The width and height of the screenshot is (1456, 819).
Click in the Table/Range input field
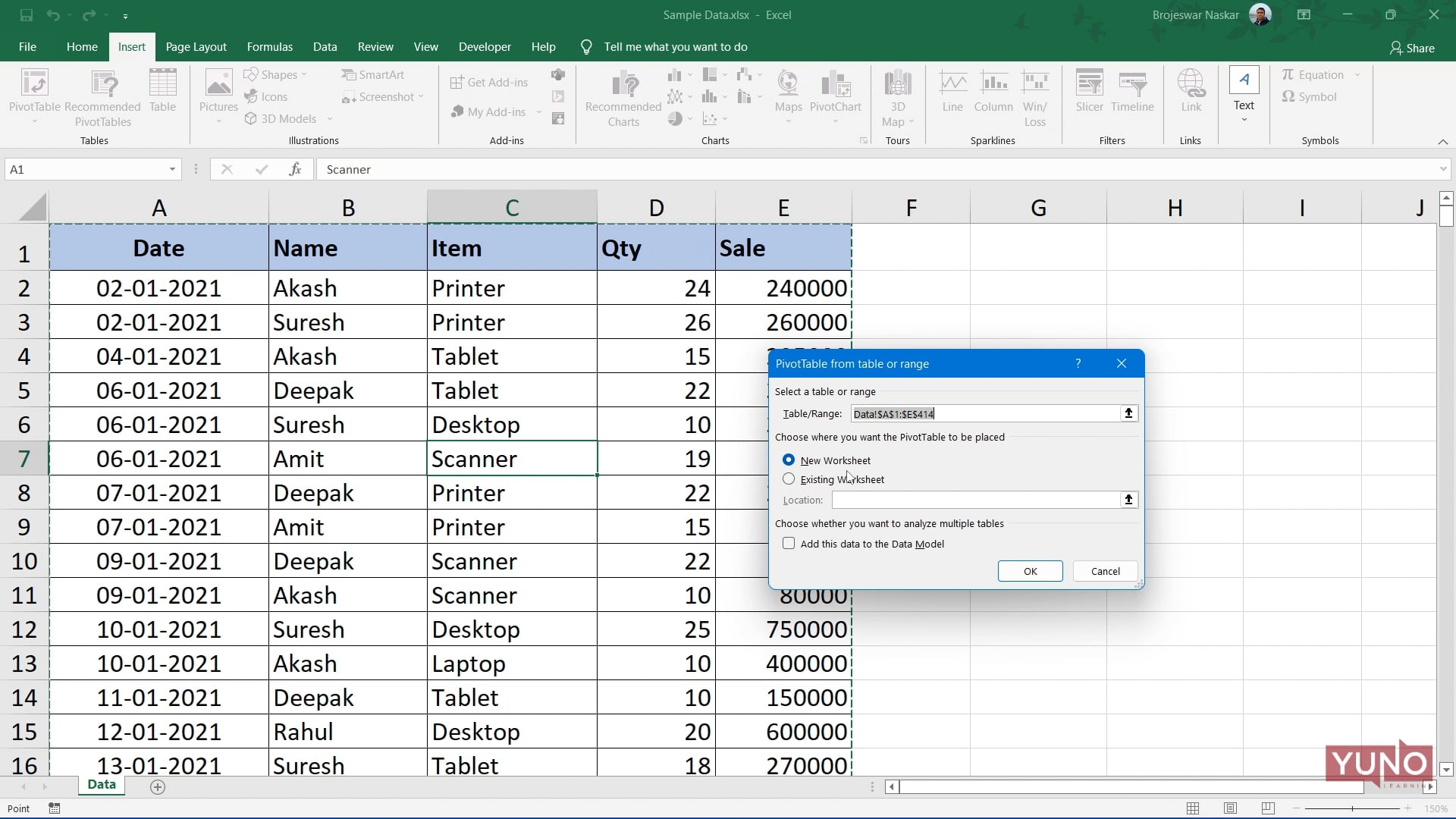[x=985, y=413]
